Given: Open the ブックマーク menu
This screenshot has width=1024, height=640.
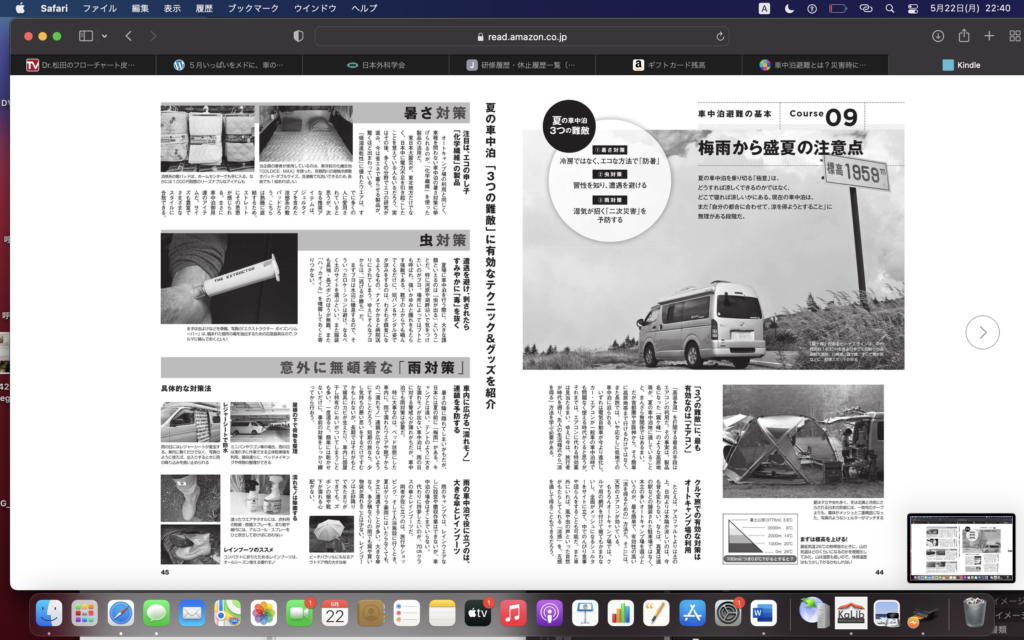Looking at the screenshot, I should (253, 8).
